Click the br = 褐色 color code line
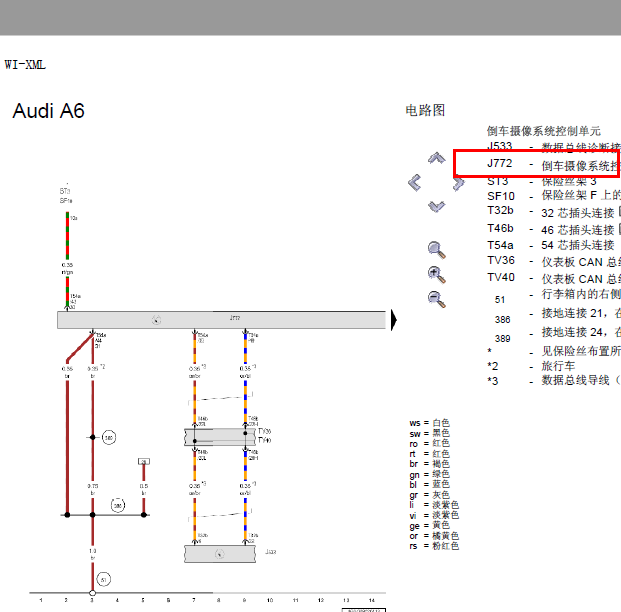Screen dimensions: 621x612 coord(429,464)
